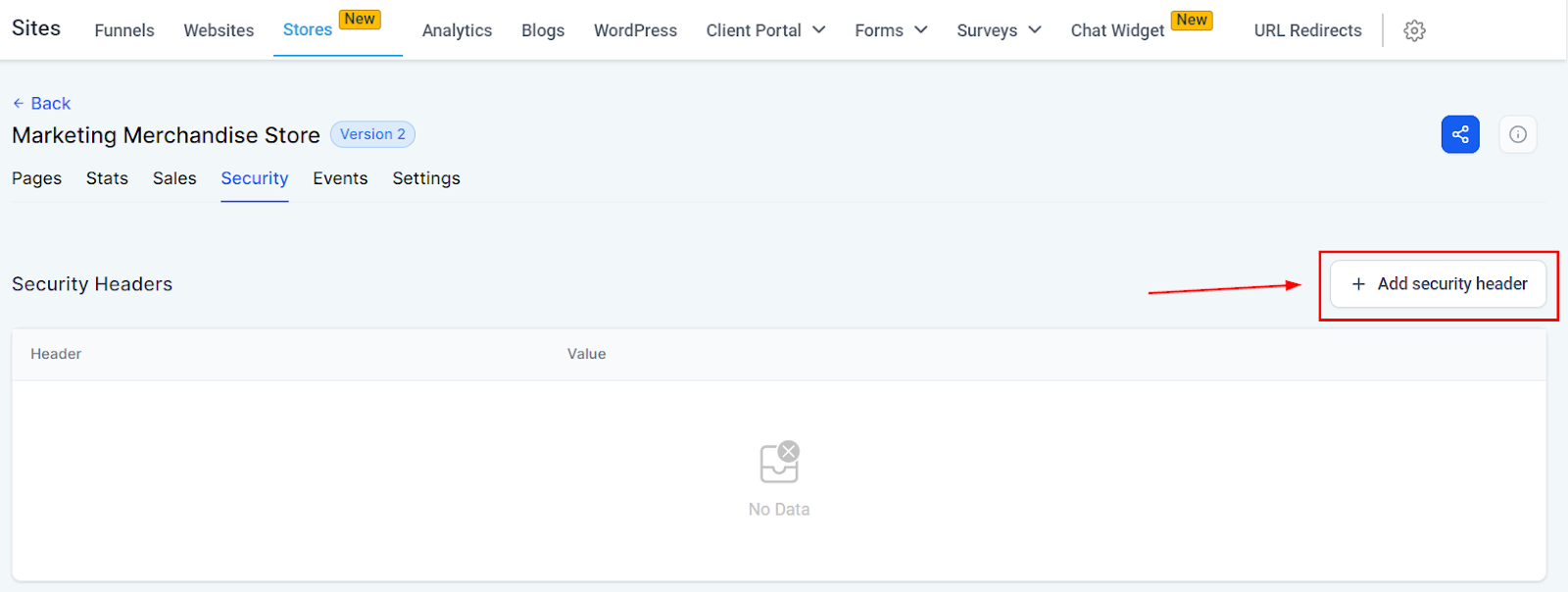
Task: Open the store Settings tab
Action: [x=426, y=178]
